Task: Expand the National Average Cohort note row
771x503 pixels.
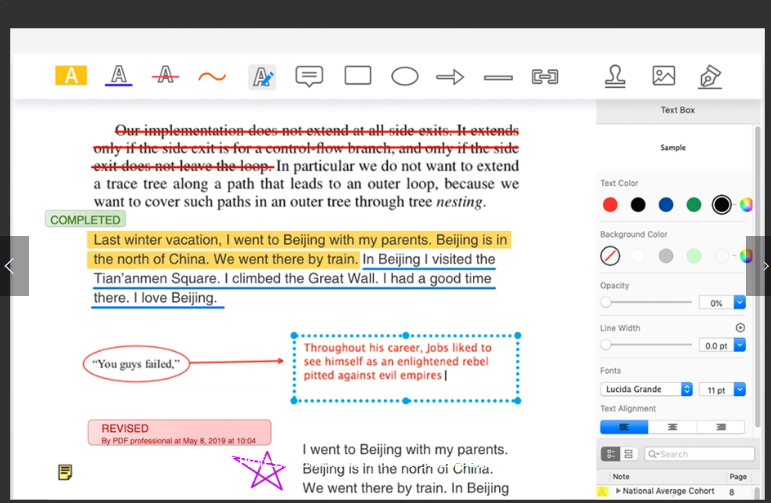Action: pos(618,491)
